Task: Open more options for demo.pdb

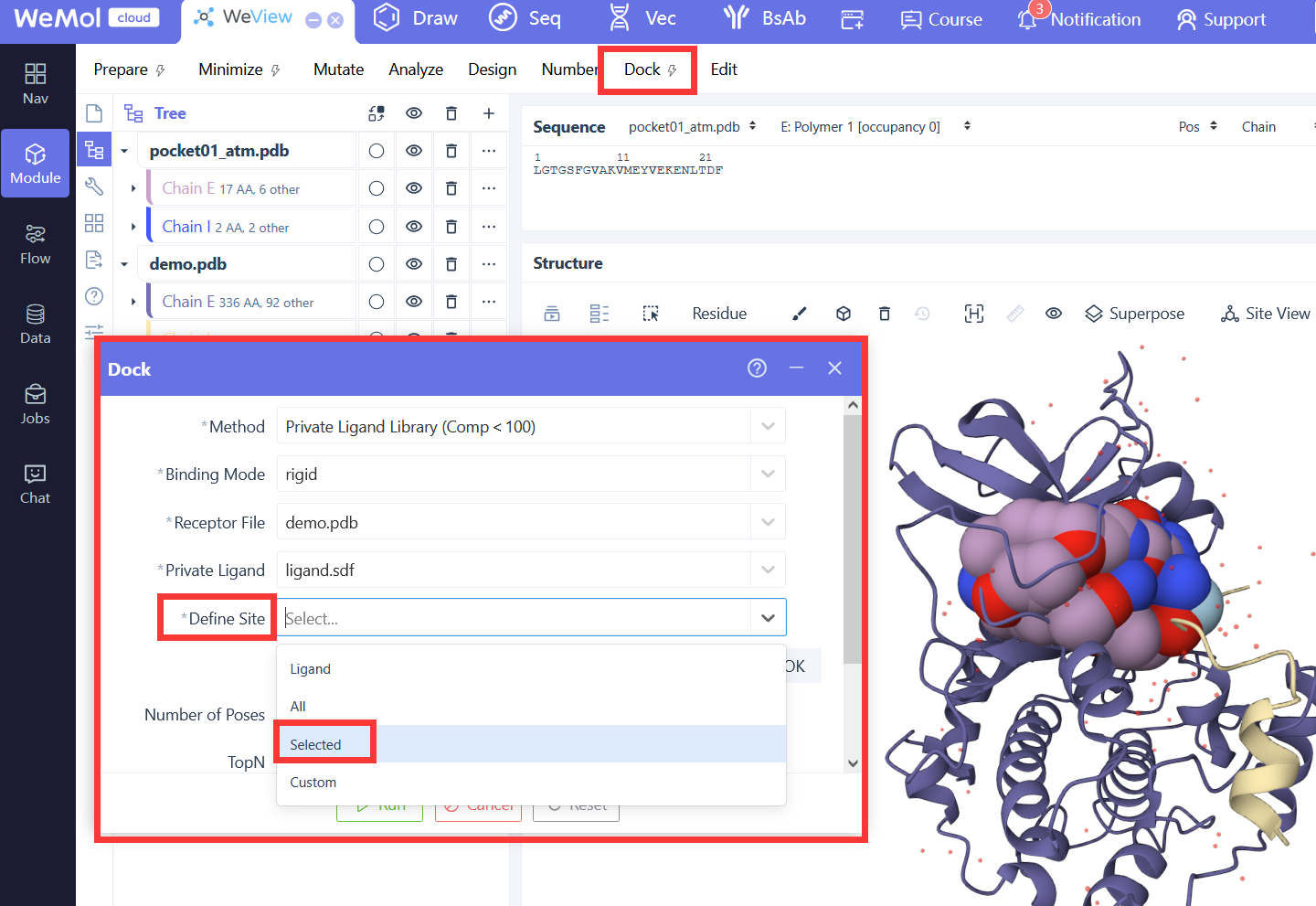Action: tap(489, 264)
